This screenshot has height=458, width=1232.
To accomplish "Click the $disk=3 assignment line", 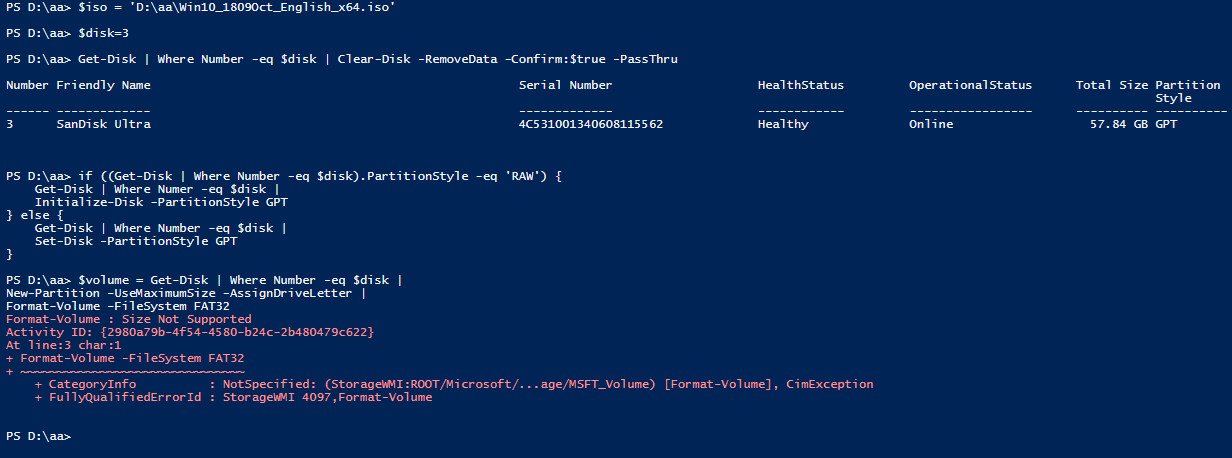I will pos(102,33).
